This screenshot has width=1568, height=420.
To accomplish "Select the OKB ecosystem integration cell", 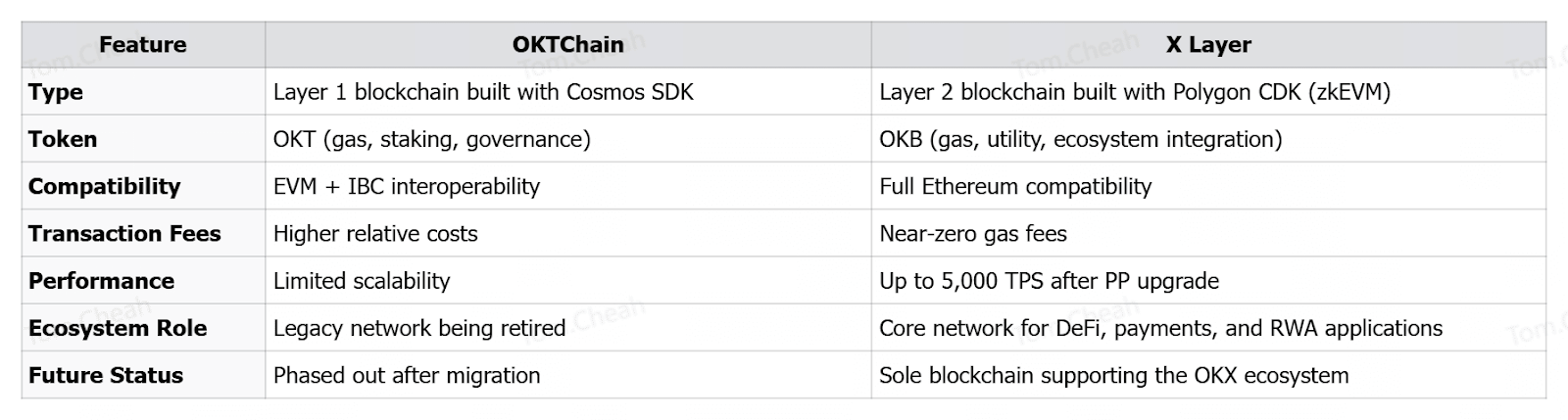I will point(1080,139).
